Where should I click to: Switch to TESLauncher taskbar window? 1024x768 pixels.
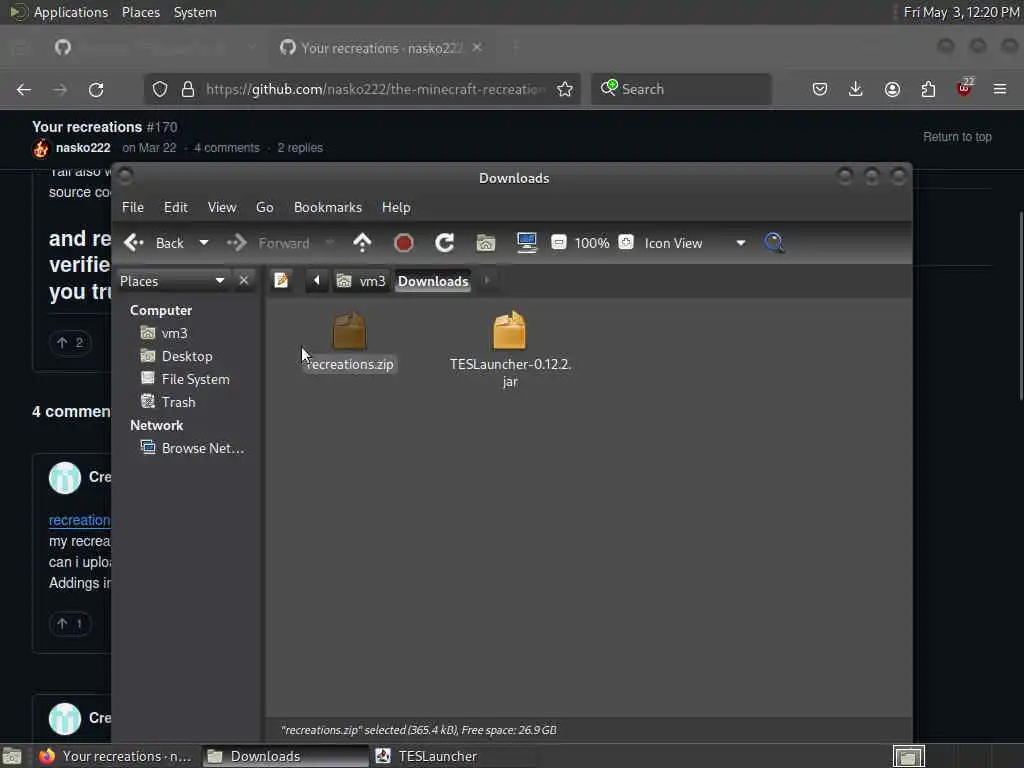coord(452,756)
